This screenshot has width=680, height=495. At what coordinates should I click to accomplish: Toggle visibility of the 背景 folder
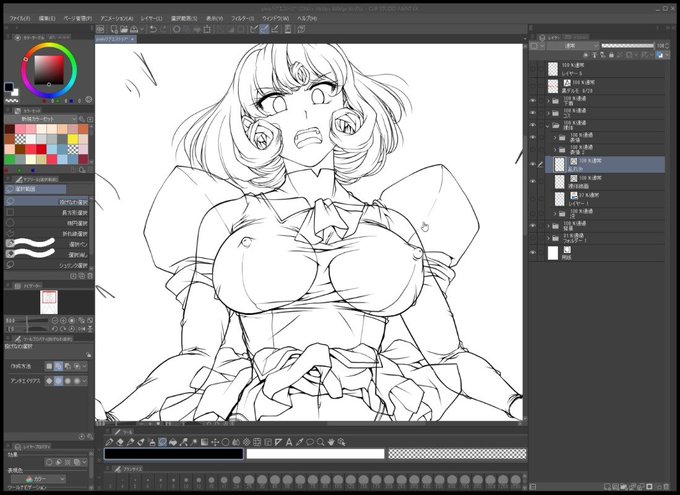point(533,226)
